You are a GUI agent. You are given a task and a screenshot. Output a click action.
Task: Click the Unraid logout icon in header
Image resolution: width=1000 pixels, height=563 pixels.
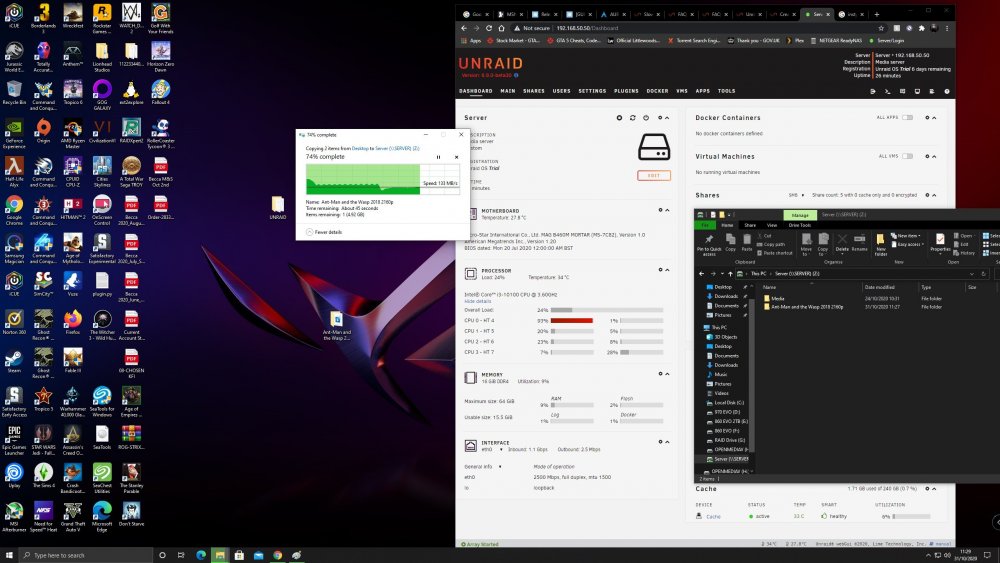pos(872,91)
